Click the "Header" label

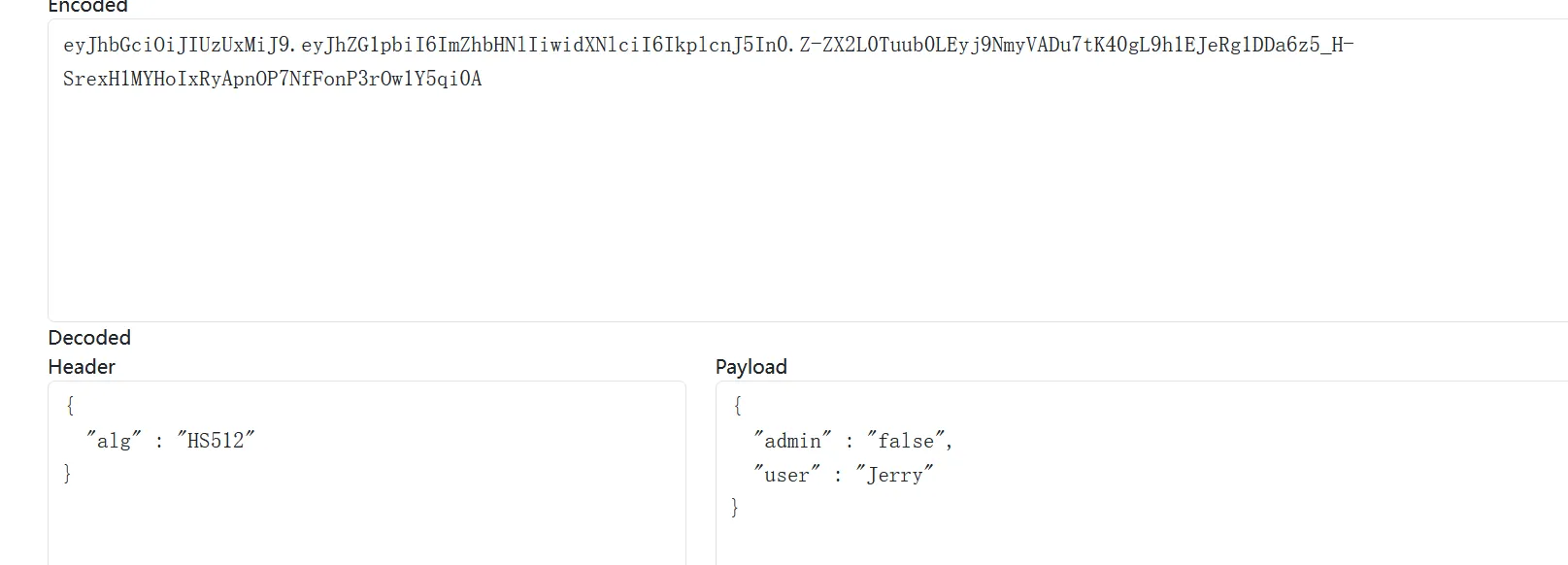tap(82, 367)
